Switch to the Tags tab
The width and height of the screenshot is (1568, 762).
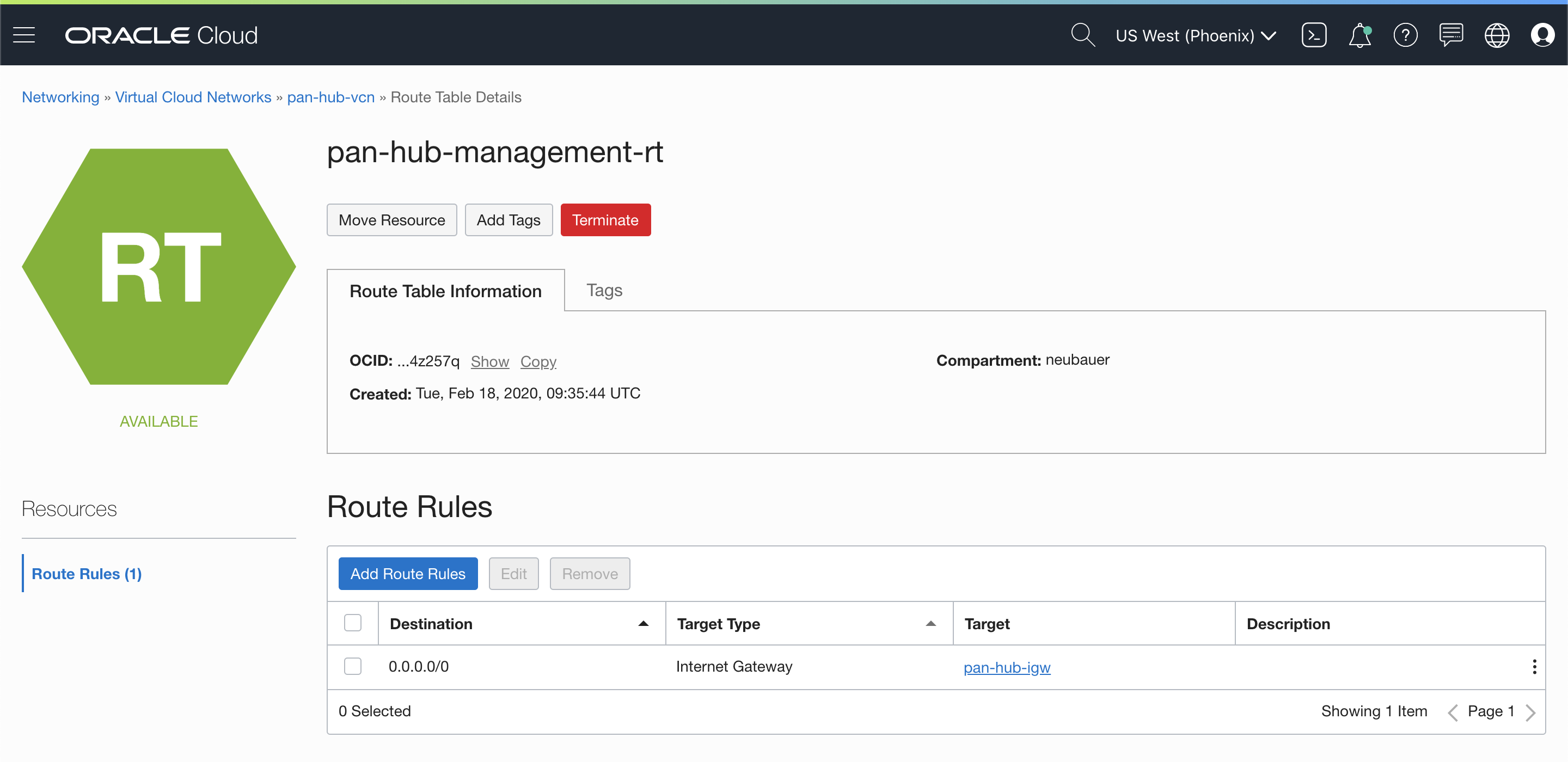[604, 290]
